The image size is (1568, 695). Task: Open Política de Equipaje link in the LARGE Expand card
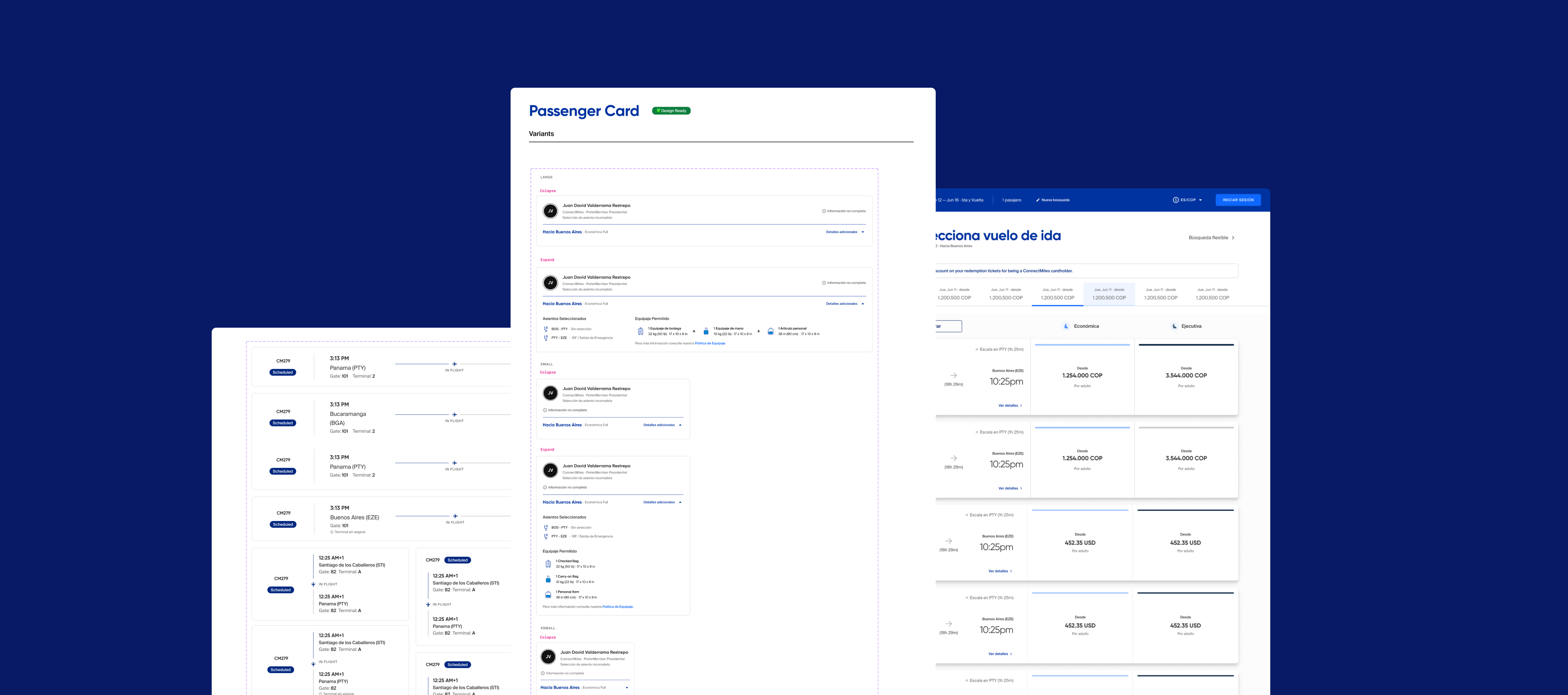[710, 343]
